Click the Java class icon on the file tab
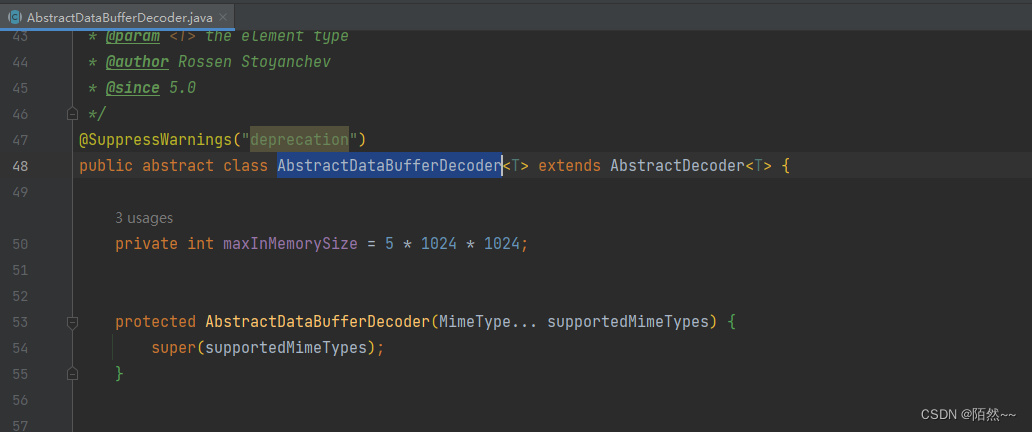Viewport: 1032px width, 432px height. coord(14,18)
